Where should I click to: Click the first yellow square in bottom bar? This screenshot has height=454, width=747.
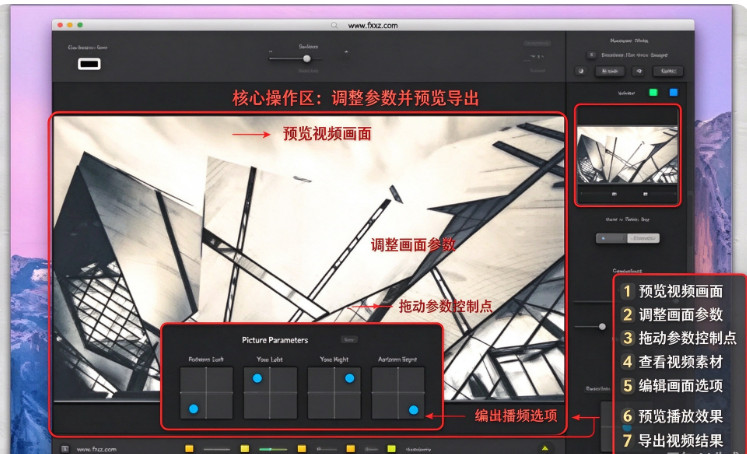point(189,448)
